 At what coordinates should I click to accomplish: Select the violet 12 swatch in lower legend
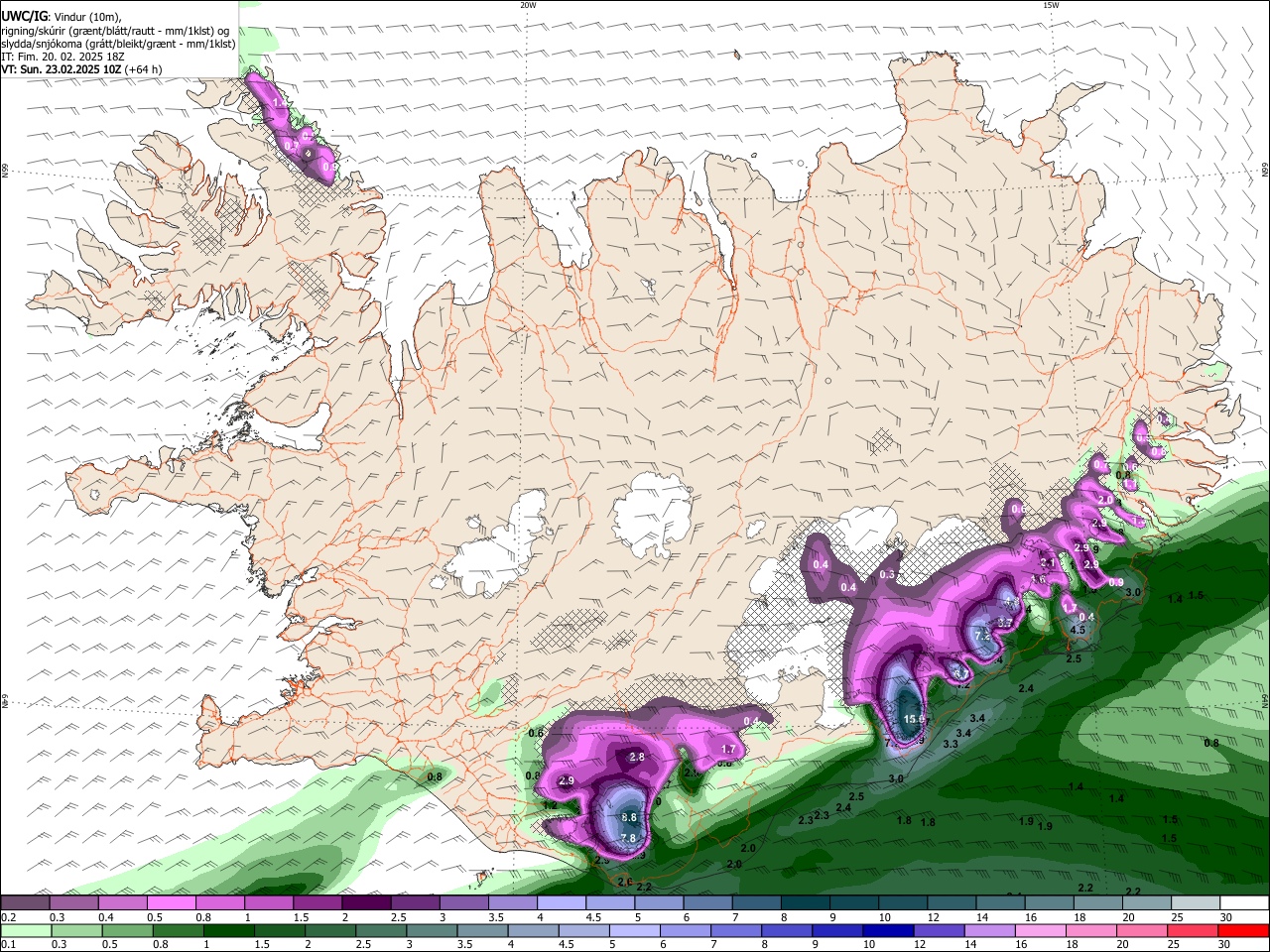940,930
